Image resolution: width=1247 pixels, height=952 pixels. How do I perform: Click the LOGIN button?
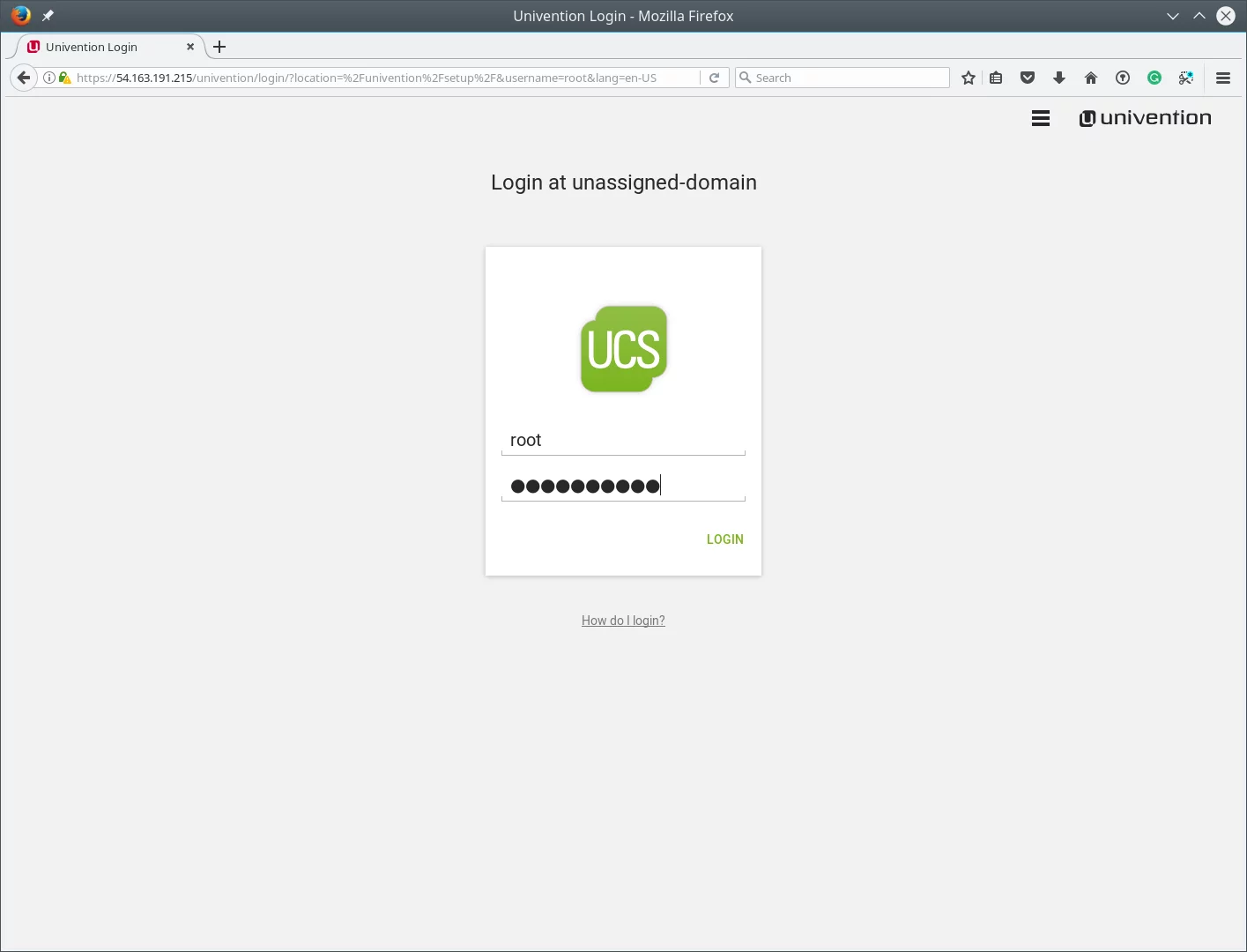click(x=725, y=539)
